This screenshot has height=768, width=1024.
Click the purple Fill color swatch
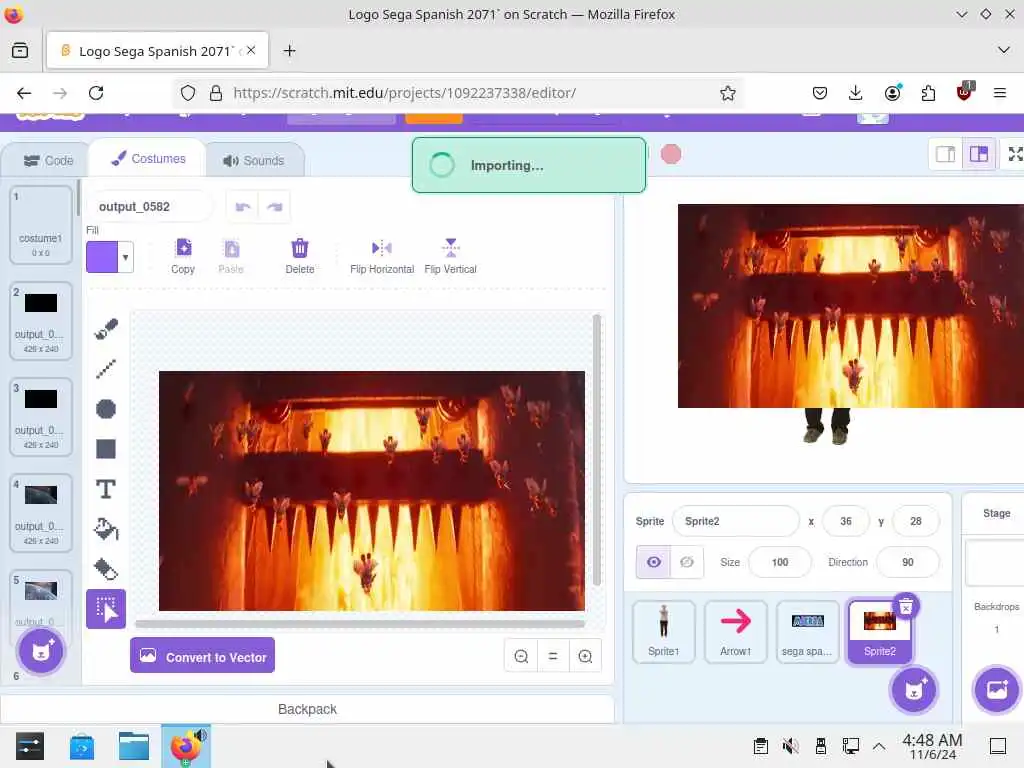tap(103, 257)
